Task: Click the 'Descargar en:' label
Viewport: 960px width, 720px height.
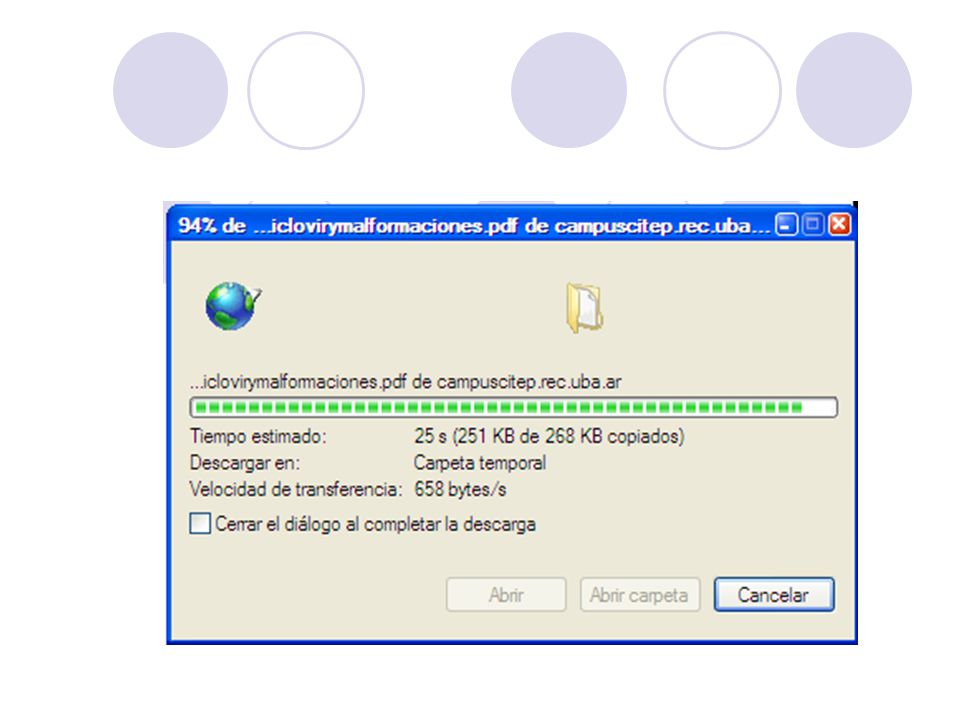Action: pyautogui.click(x=245, y=463)
